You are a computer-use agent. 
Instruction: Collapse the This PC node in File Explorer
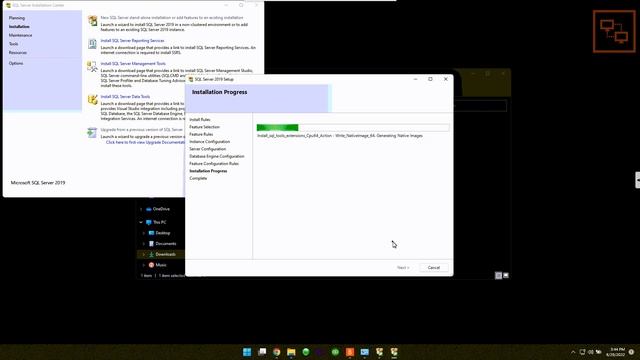pyautogui.click(x=141, y=222)
